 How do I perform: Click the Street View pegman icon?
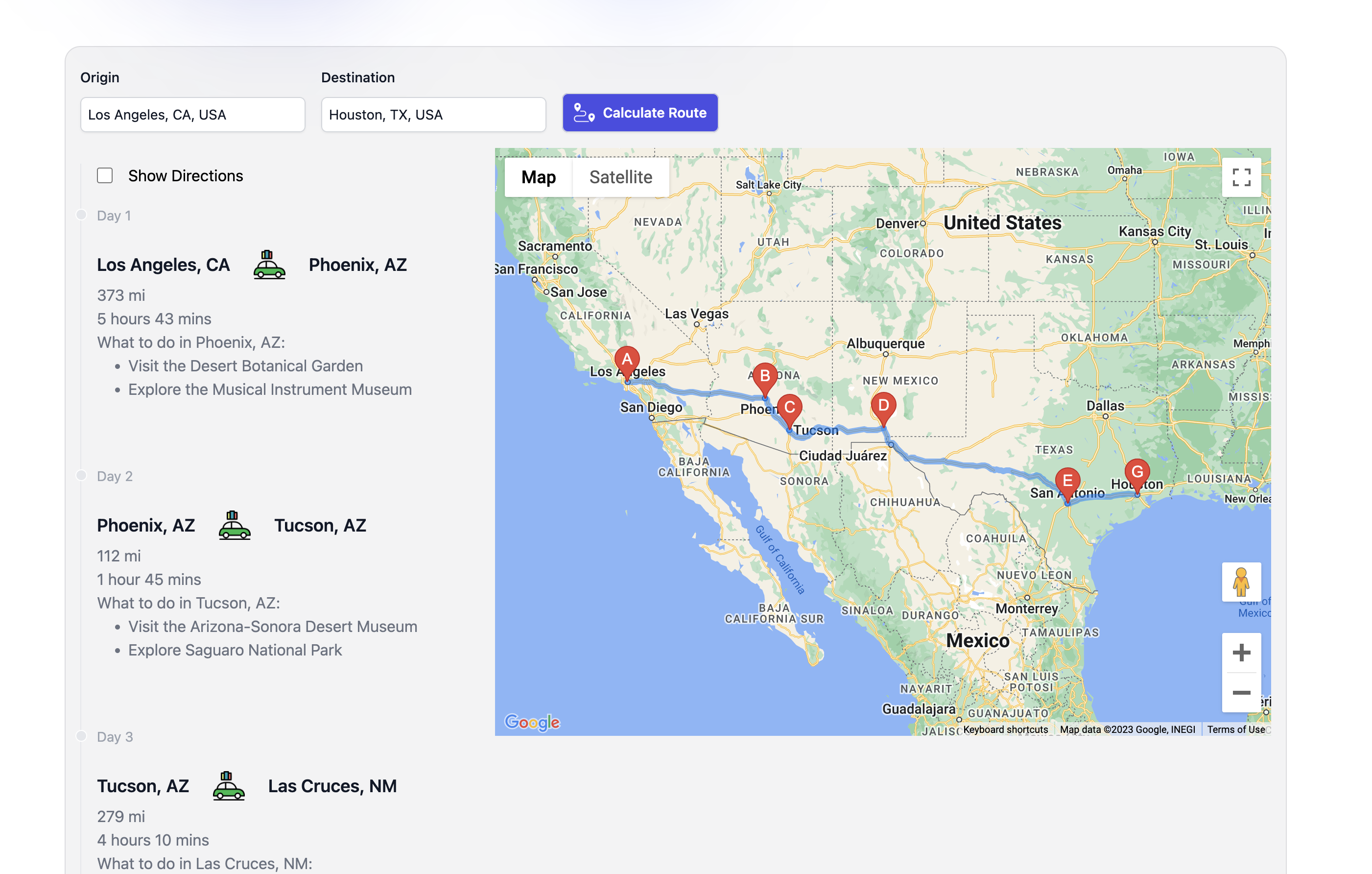[x=1241, y=582]
